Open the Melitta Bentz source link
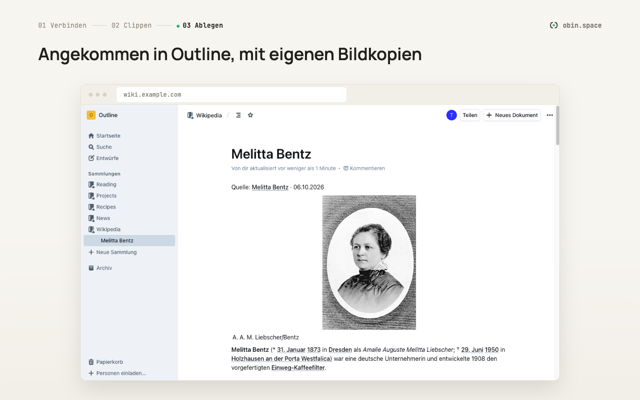The image size is (640, 400). point(270,187)
